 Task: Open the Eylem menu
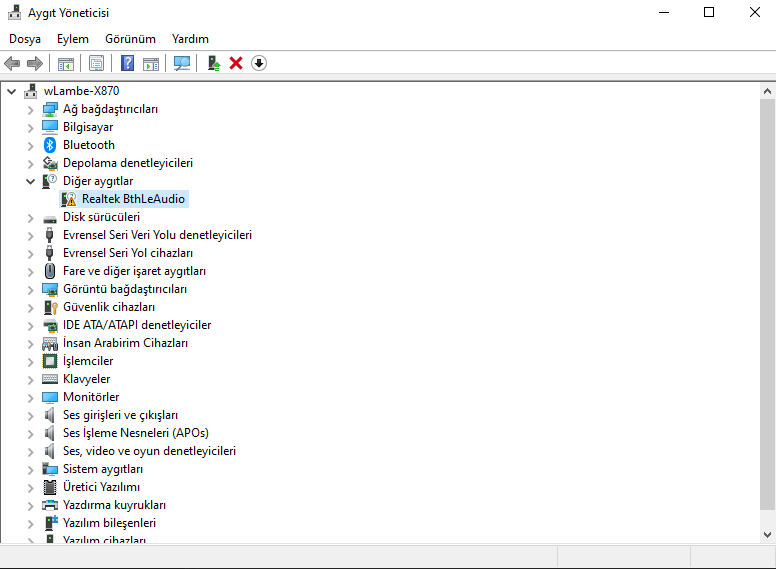point(73,39)
